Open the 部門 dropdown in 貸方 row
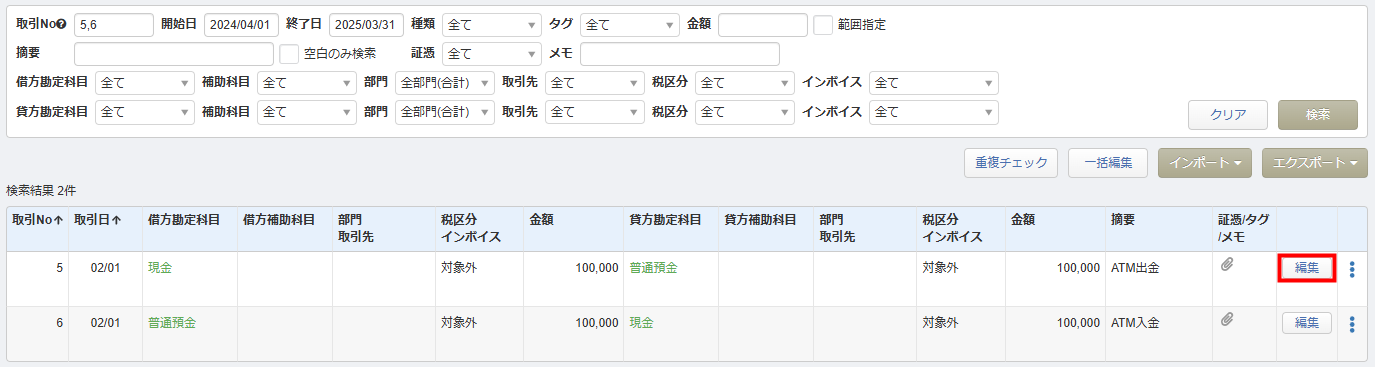 coord(445,112)
